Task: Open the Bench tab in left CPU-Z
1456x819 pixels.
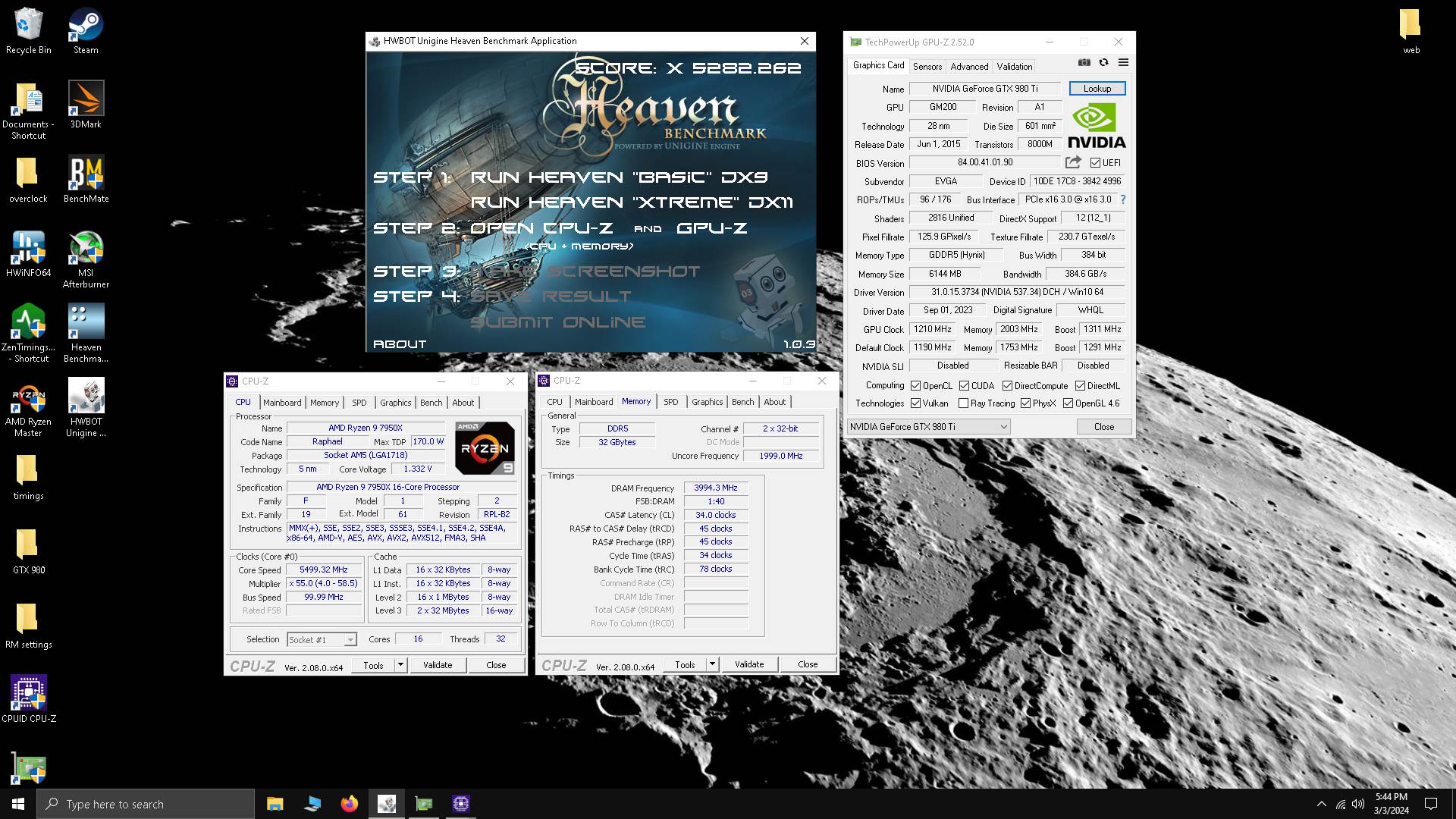Action: pyautogui.click(x=431, y=403)
